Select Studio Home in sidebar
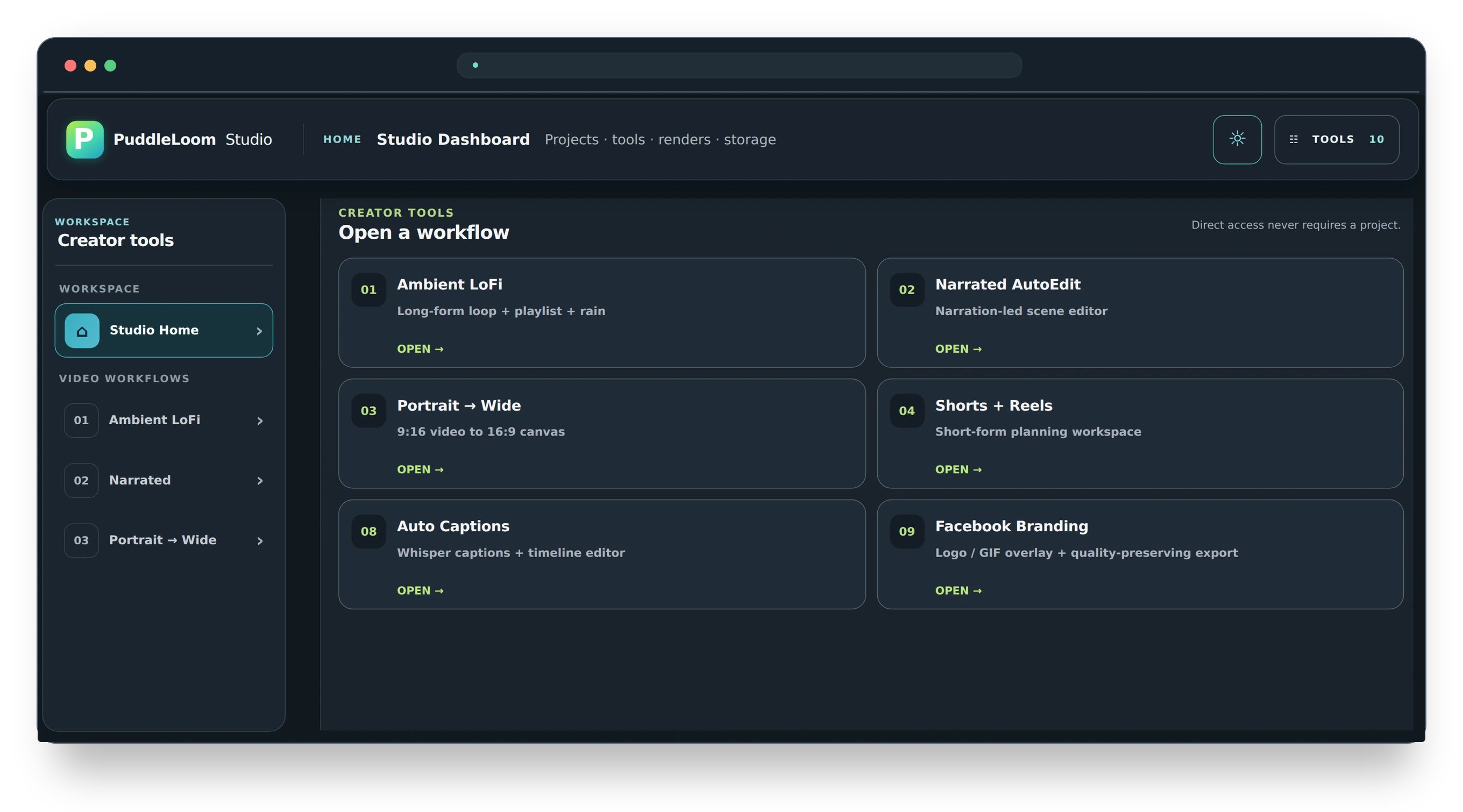This screenshot has height=812, width=1463. coord(164,331)
